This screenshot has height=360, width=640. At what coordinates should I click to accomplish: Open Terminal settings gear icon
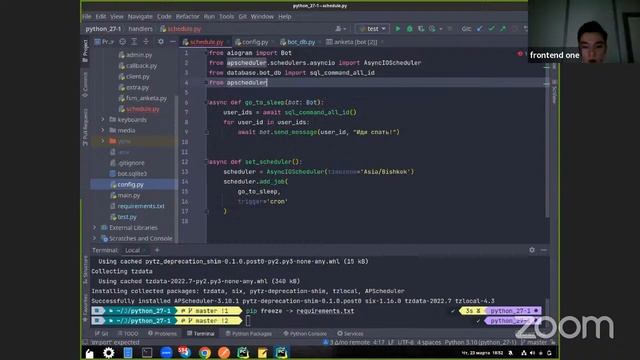532,250
